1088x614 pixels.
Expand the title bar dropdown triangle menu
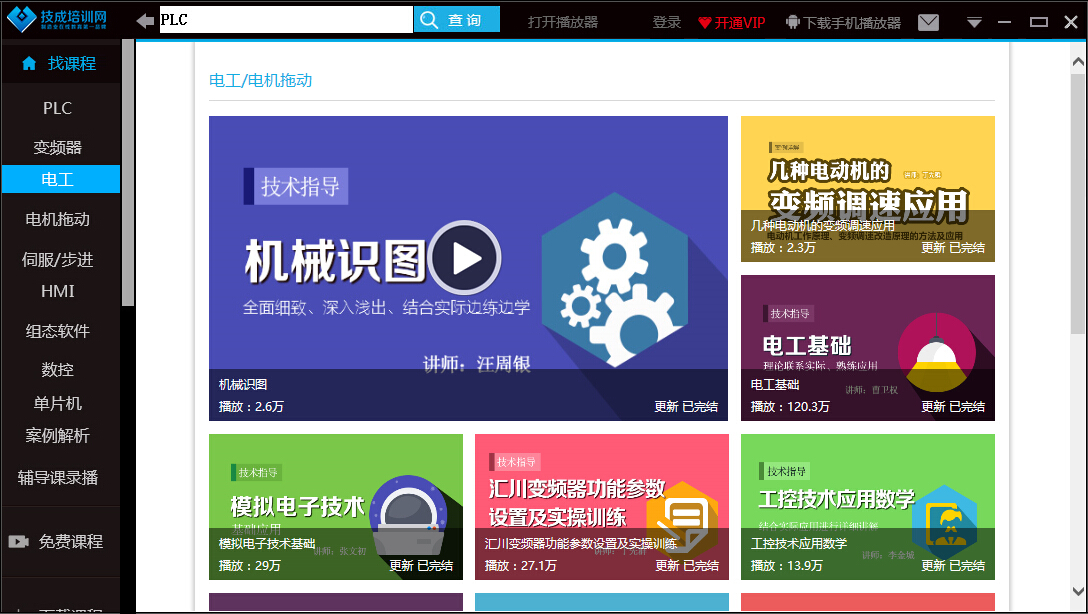(x=974, y=23)
